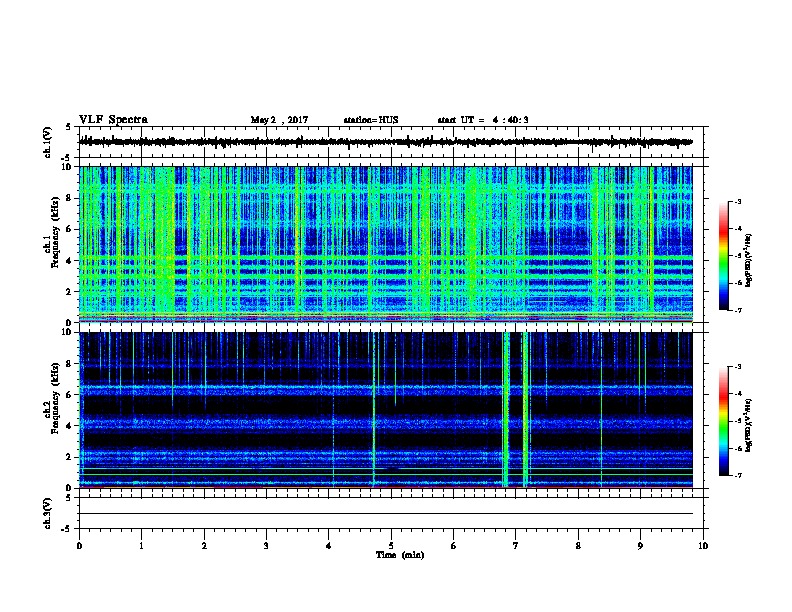
Task: Click tick "3" on the Time axis
Action: (x=266, y=546)
